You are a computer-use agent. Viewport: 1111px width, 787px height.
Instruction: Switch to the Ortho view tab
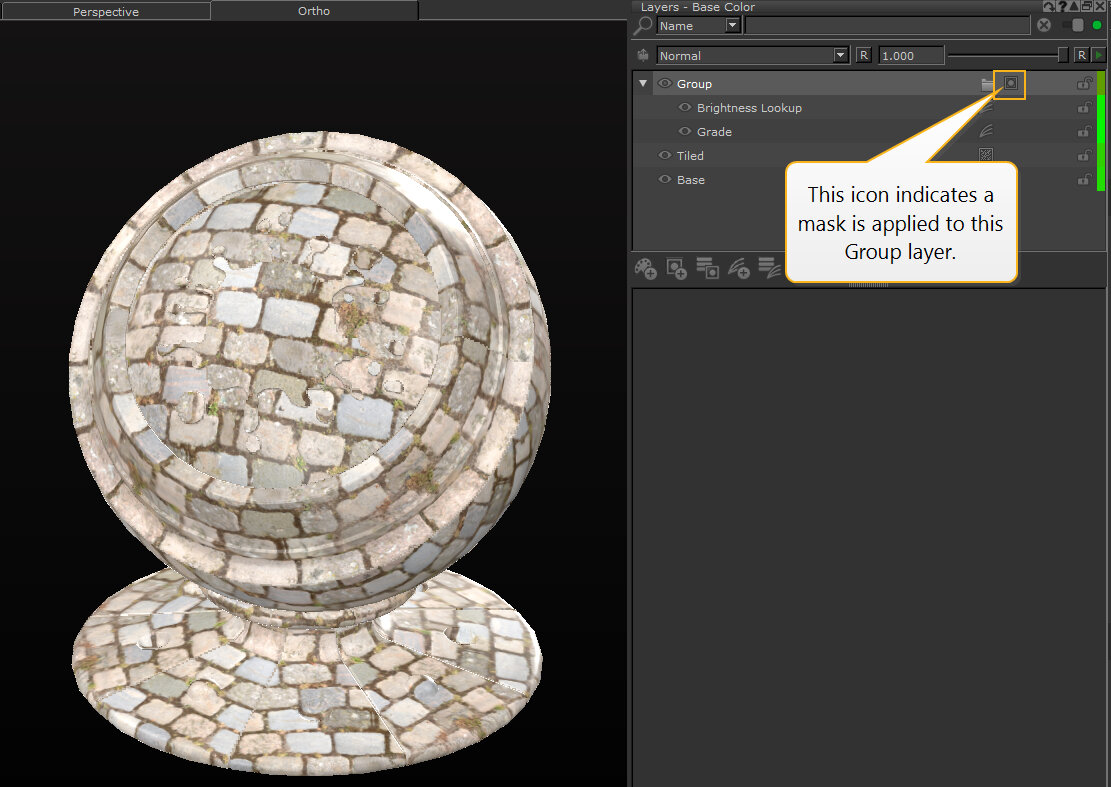tap(314, 12)
